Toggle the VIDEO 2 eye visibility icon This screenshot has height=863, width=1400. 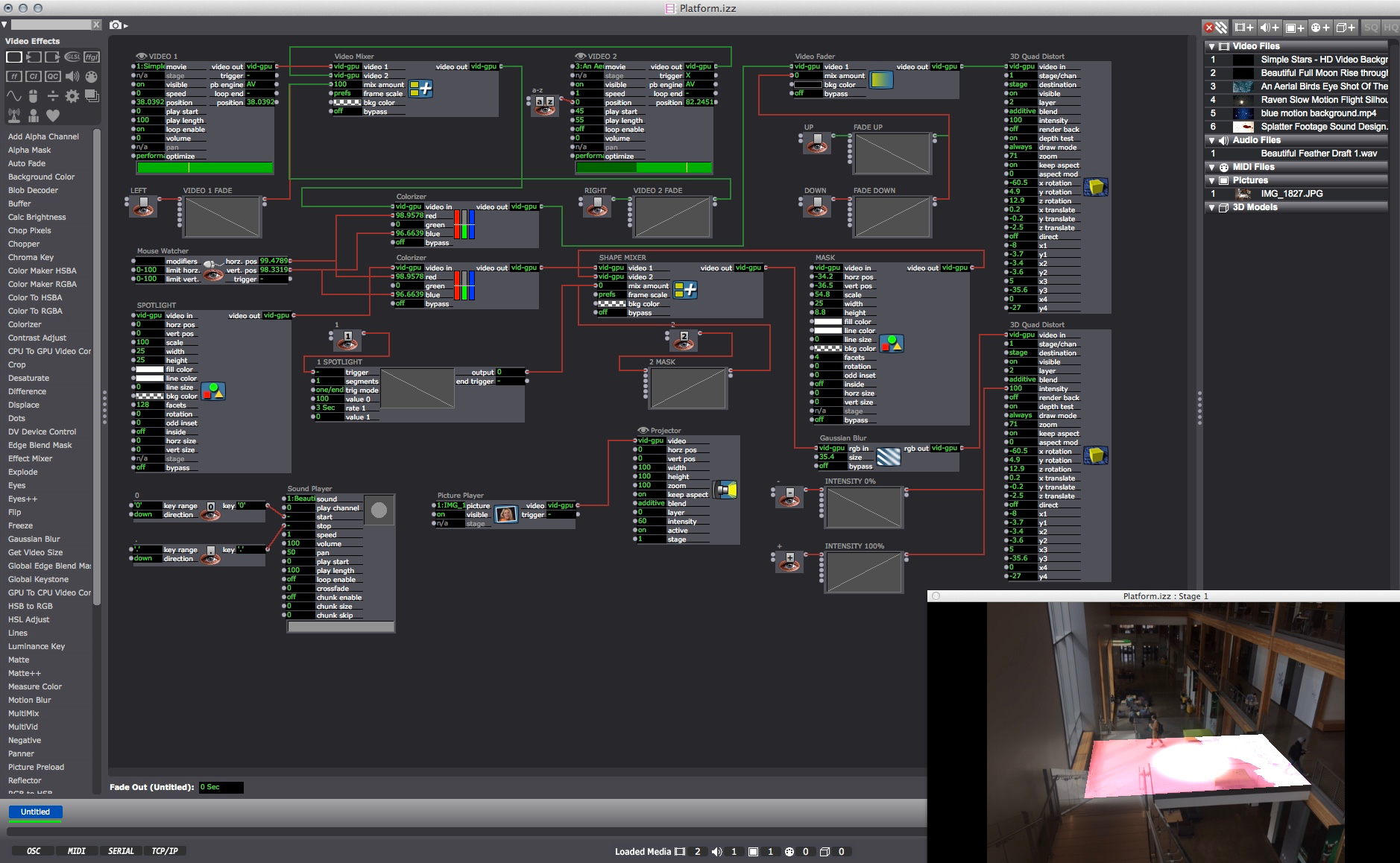click(580, 56)
